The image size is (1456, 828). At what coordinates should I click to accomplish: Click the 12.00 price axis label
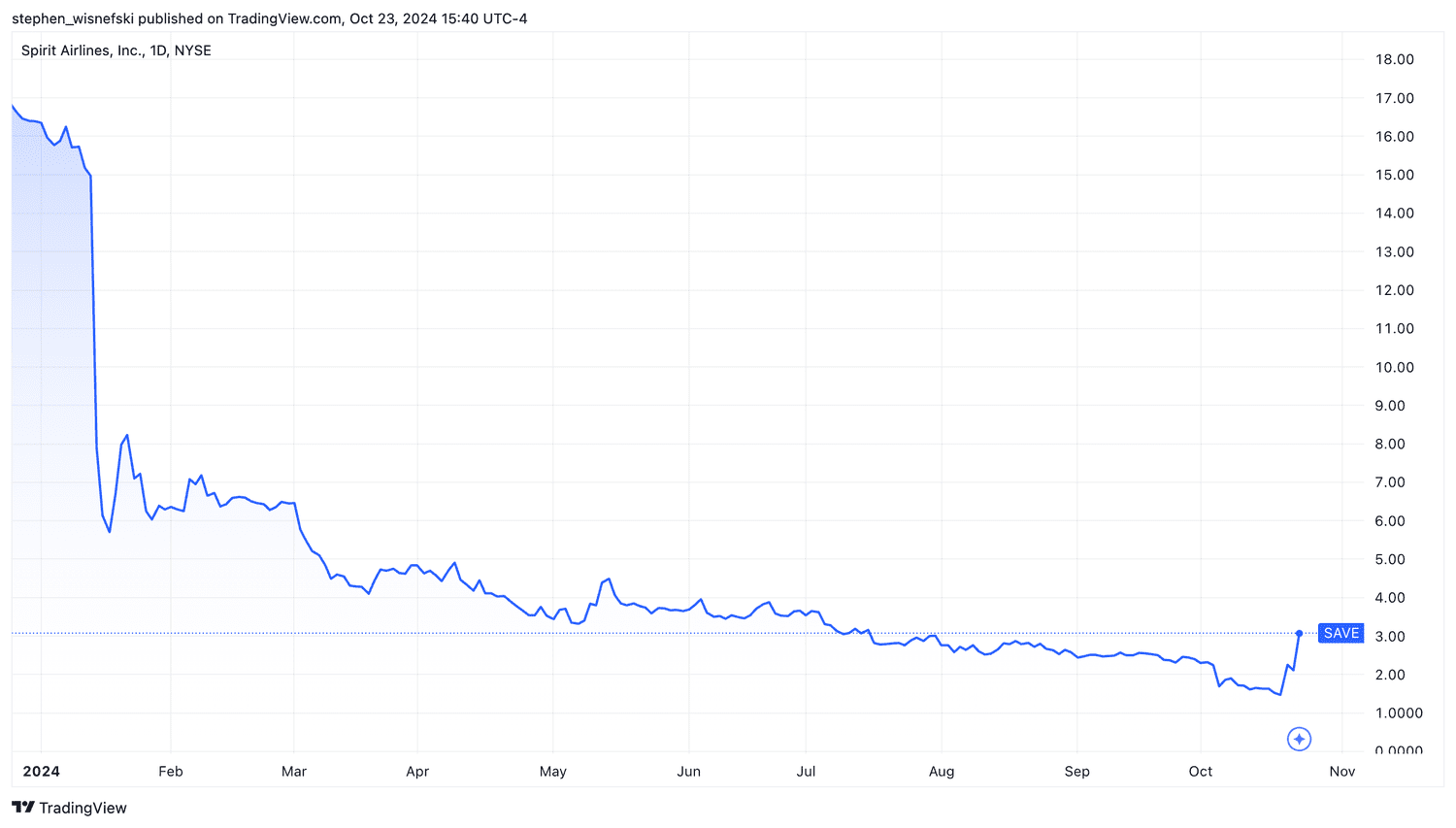tap(1394, 290)
